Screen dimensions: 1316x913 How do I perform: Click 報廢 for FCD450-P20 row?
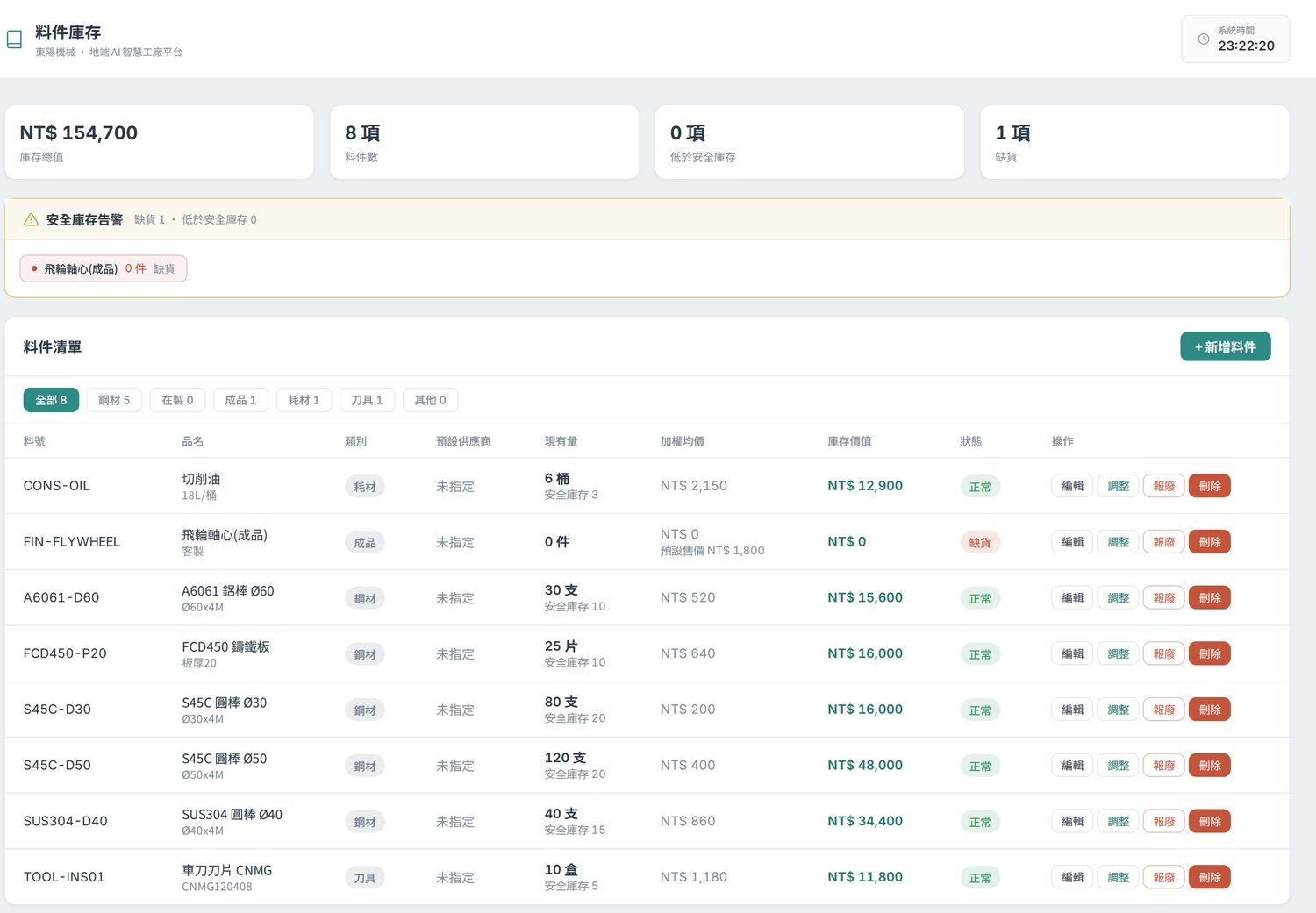tap(1163, 653)
